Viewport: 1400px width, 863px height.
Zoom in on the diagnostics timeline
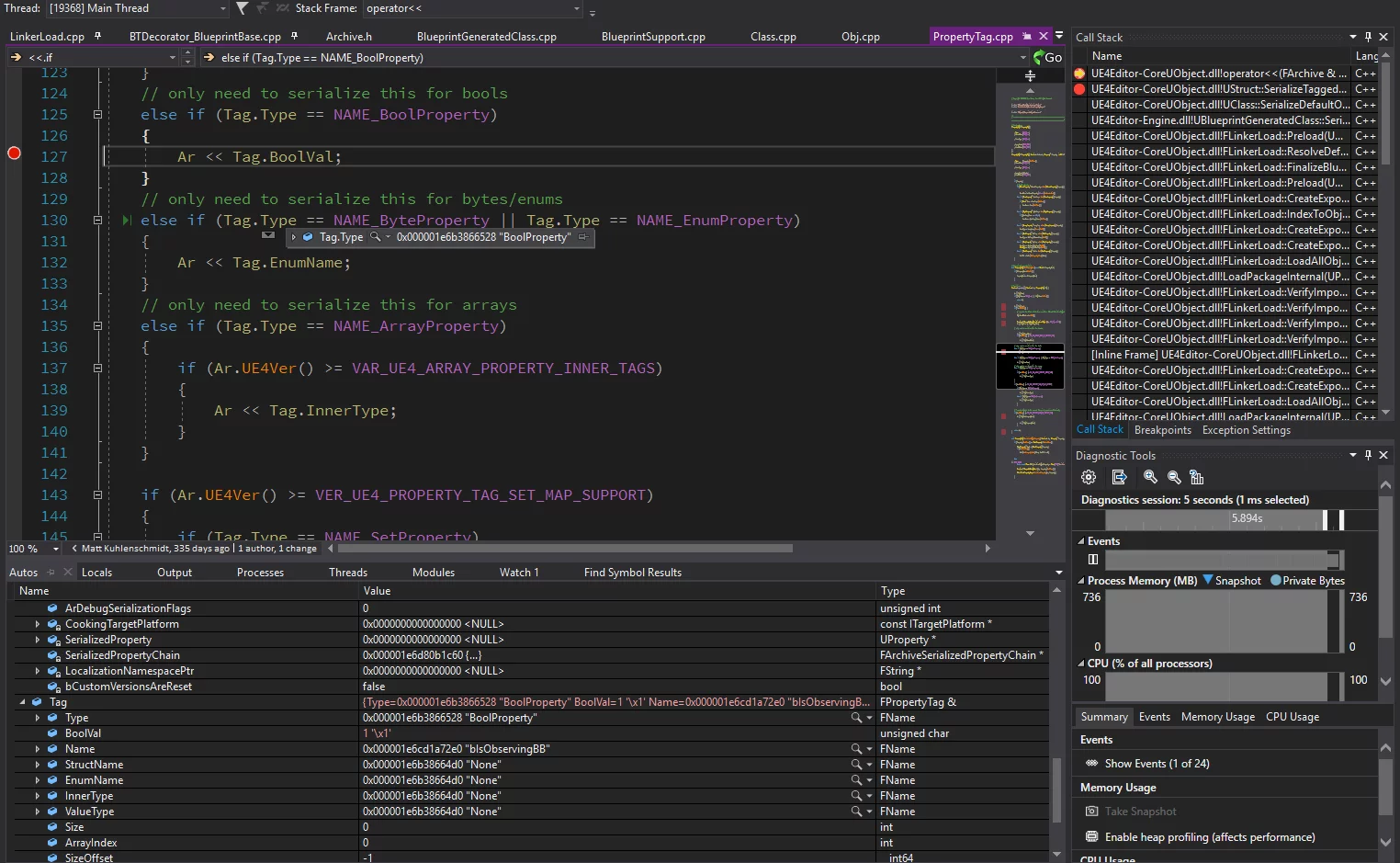click(1150, 477)
